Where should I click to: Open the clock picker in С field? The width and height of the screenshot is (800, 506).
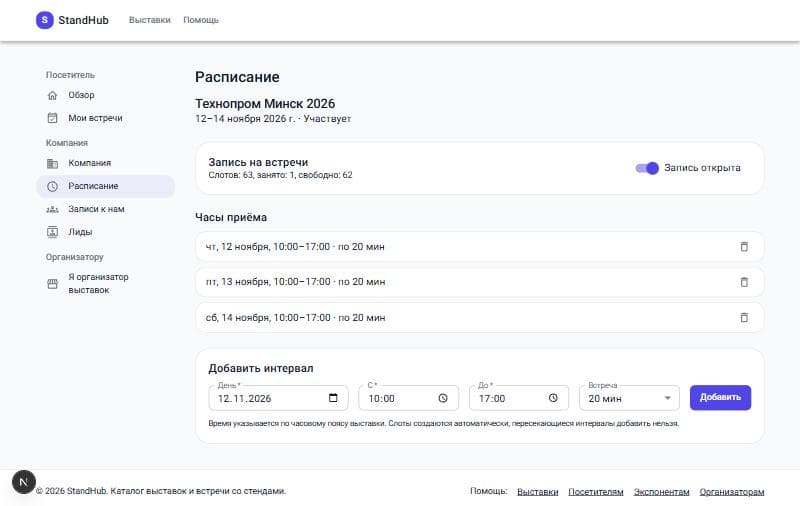443,398
